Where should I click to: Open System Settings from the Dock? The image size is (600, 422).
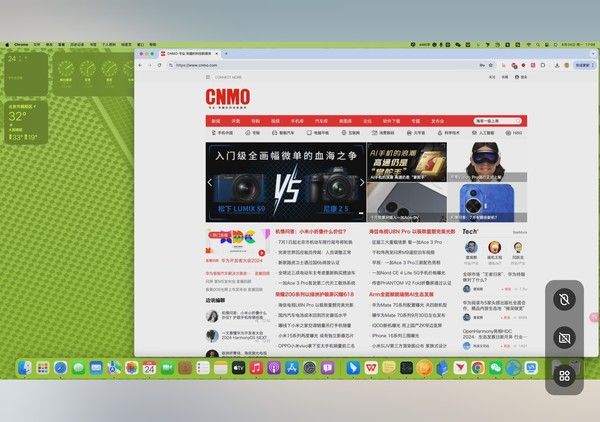click(310, 368)
